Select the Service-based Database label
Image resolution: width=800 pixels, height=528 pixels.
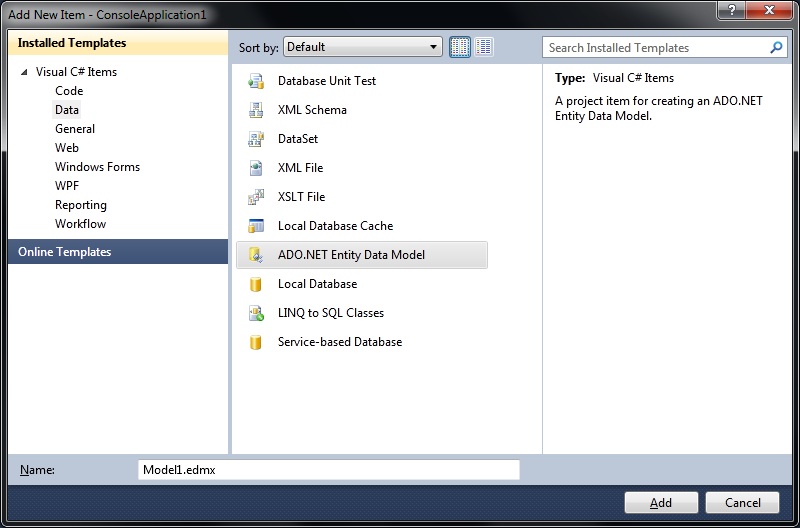(340, 342)
